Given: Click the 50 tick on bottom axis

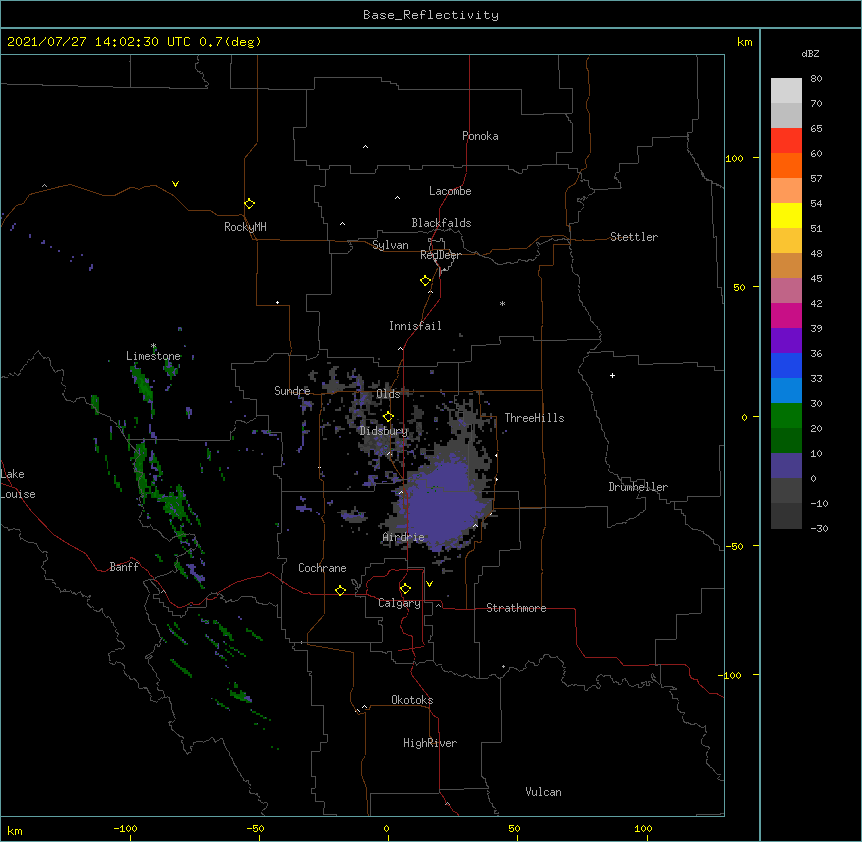Looking at the screenshot, I should [x=514, y=828].
